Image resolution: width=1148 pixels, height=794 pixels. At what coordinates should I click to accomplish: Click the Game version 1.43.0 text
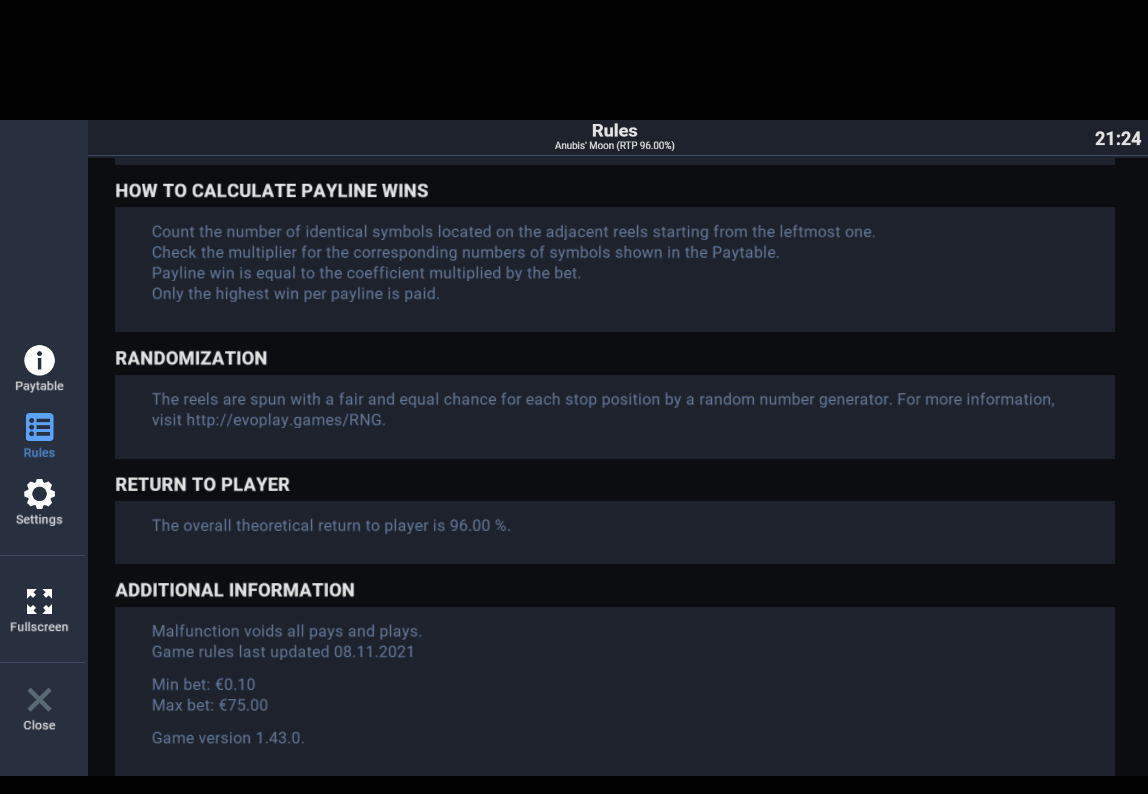pyautogui.click(x=228, y=738)
